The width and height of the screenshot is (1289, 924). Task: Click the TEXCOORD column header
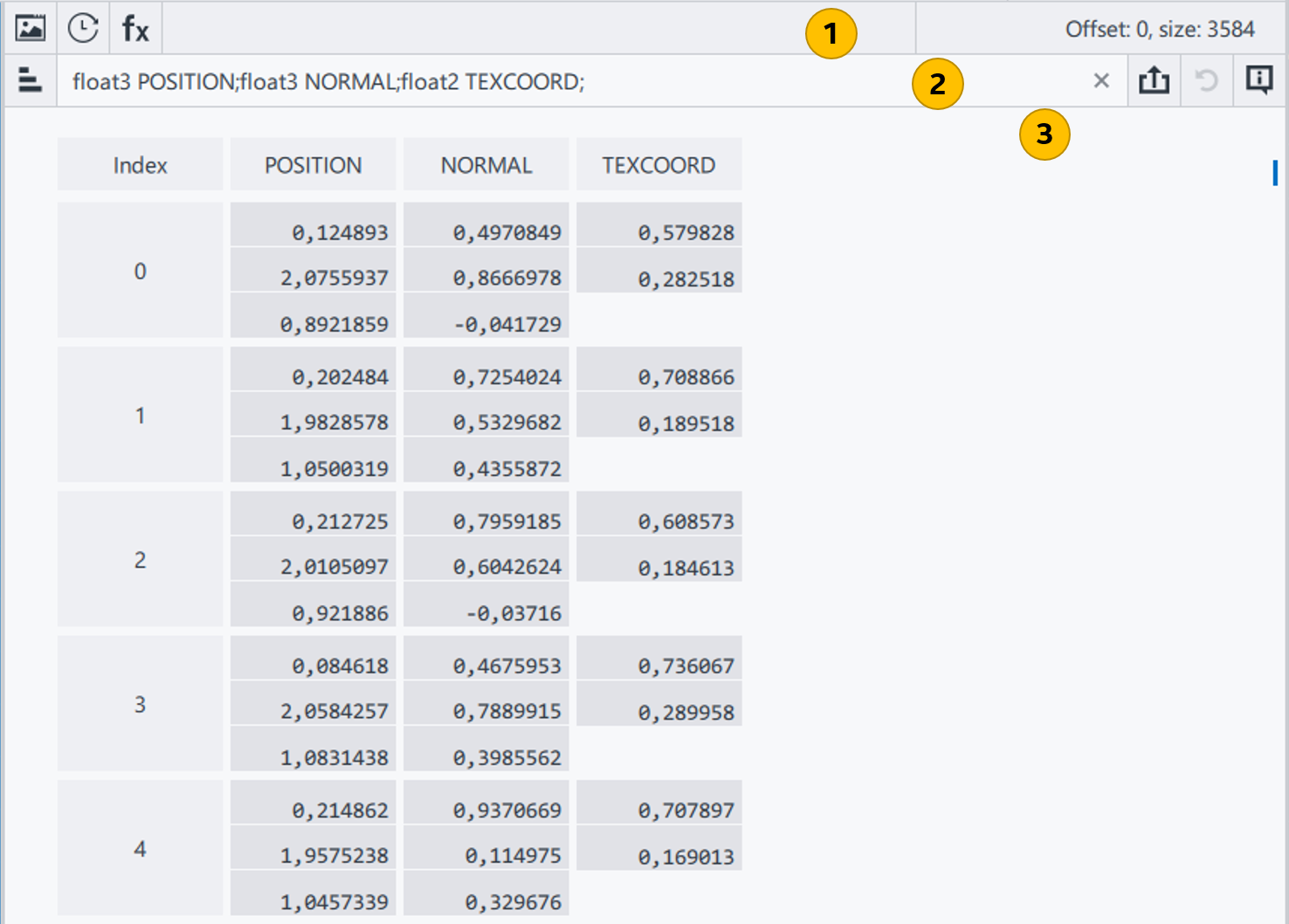[658, 165]
